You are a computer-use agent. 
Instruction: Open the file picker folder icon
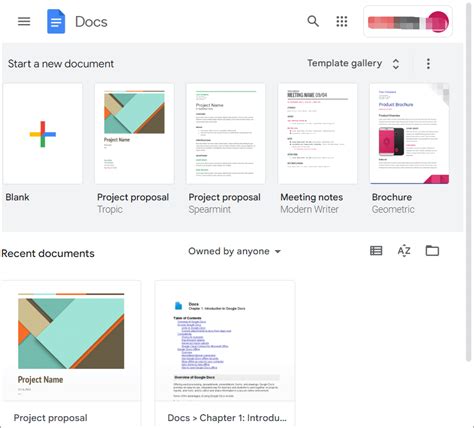pos(432,250)
